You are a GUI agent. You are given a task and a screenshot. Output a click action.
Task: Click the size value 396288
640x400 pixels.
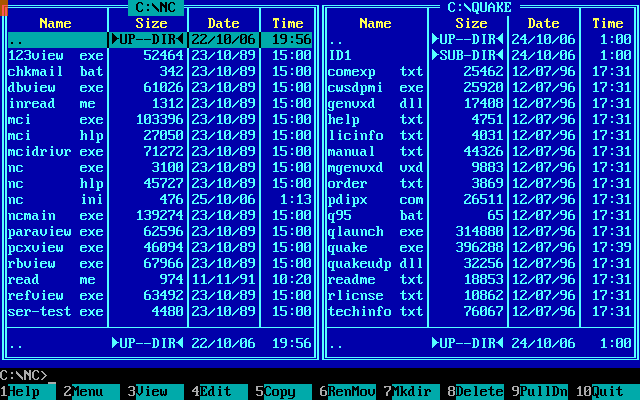(x=480, y=247)
